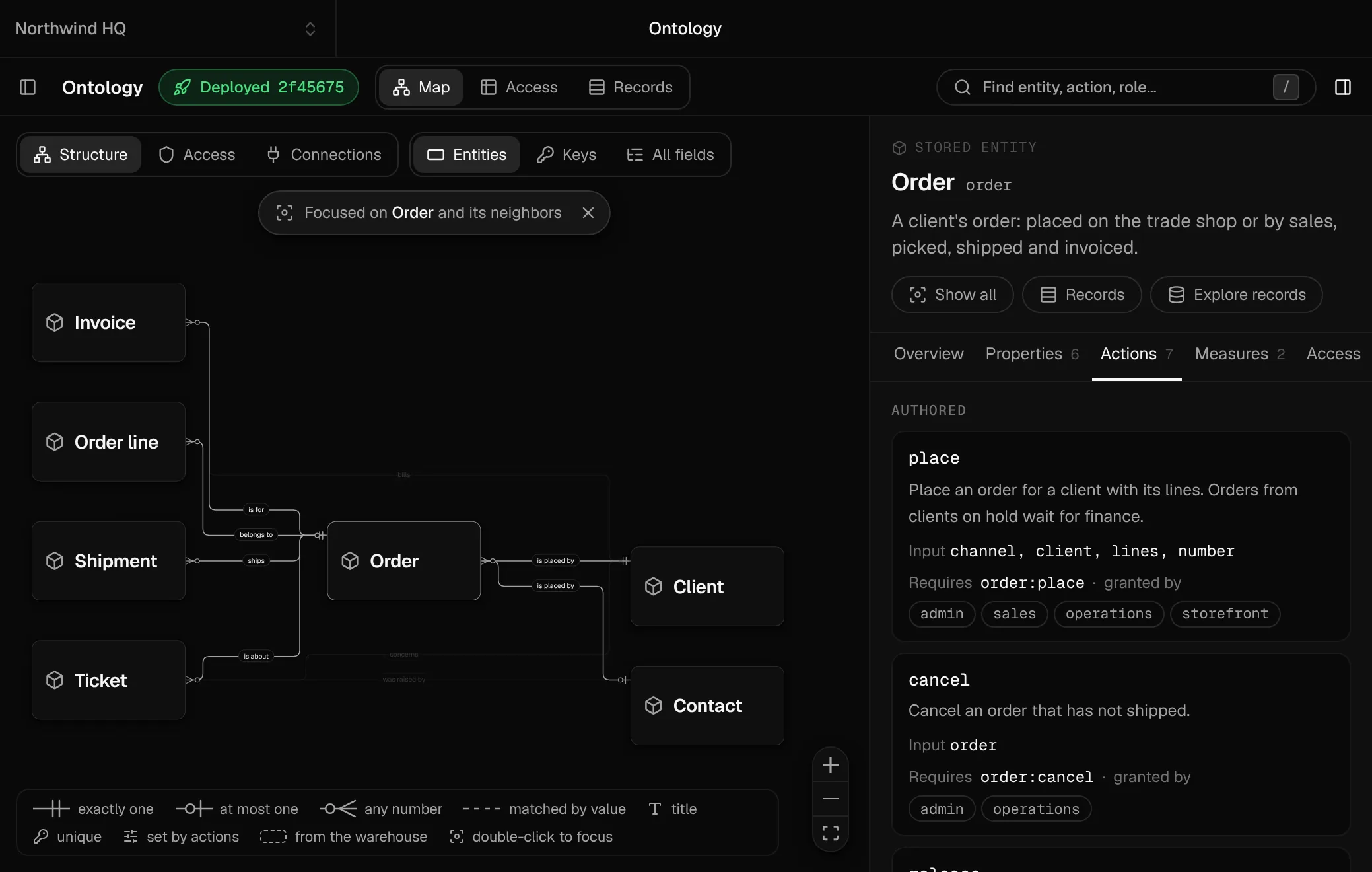The image size is (1372, 872).
Task: Click the cube icon on the Order node
Action: click(x=350, y=561)
